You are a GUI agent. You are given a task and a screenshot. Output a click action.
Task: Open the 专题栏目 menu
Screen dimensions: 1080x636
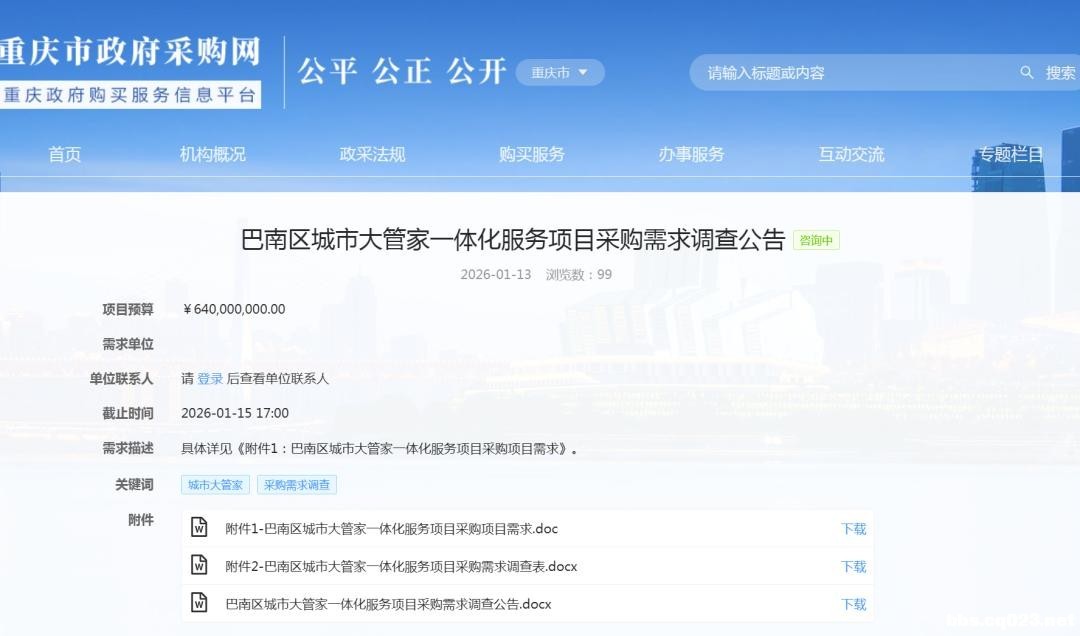(x=1010, y=154)
